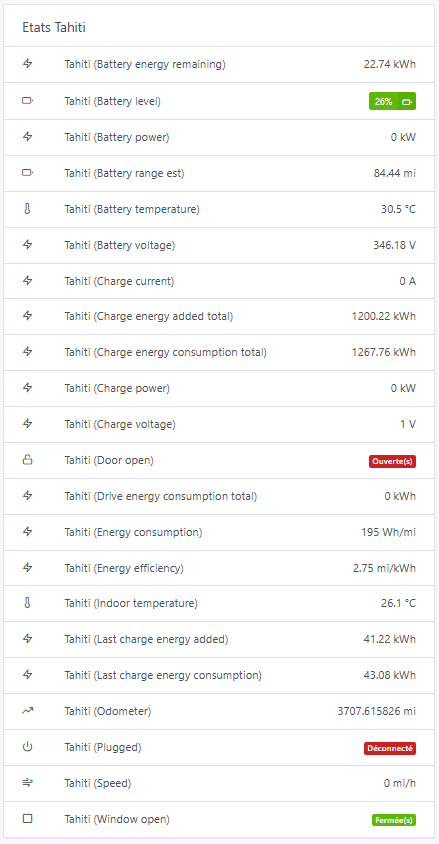Select Tahiti (Last charge energy consumption) row
Screen dimensions: 439x844
click(x=219, y=675)
